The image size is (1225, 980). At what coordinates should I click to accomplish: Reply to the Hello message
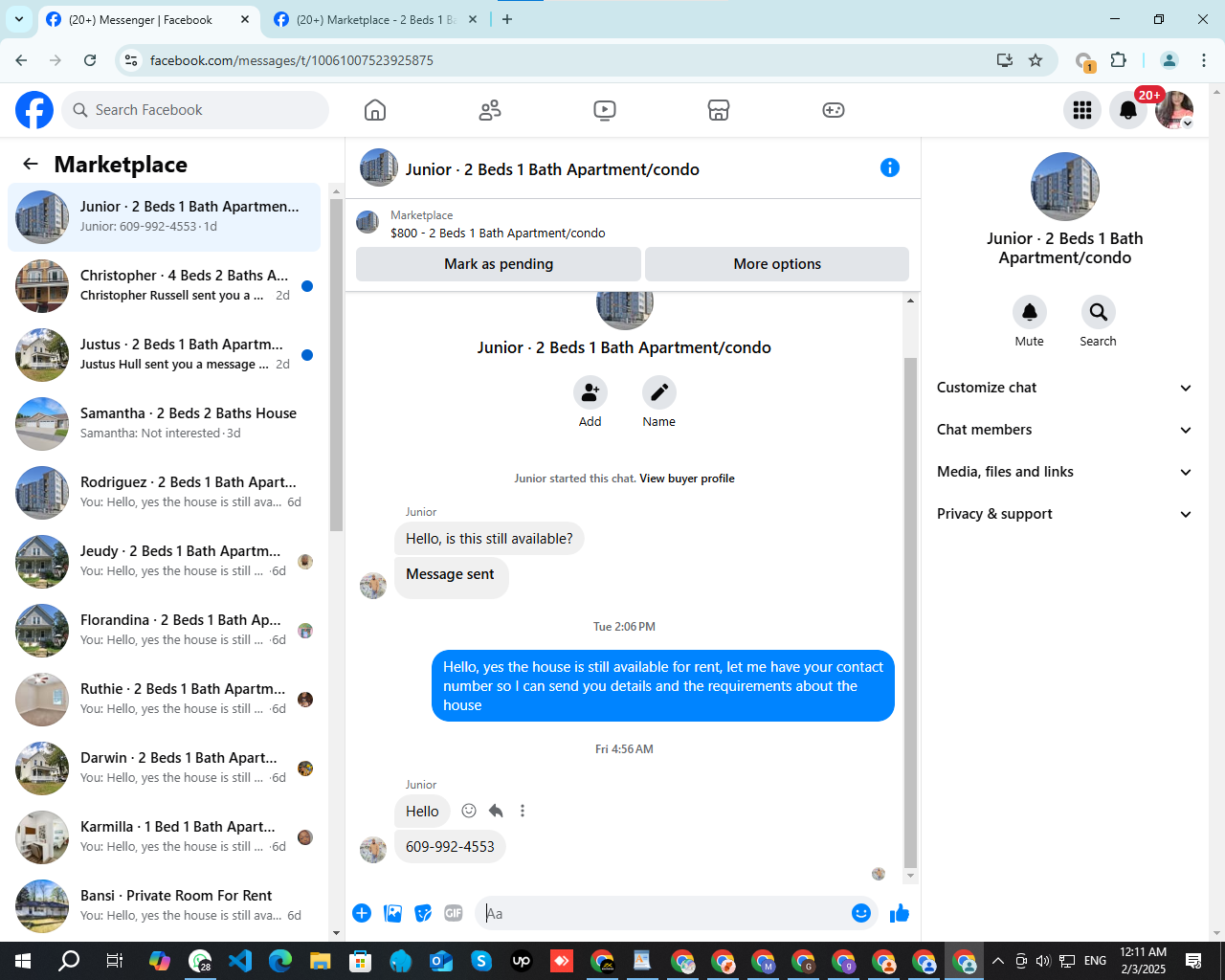click(496, 811)
